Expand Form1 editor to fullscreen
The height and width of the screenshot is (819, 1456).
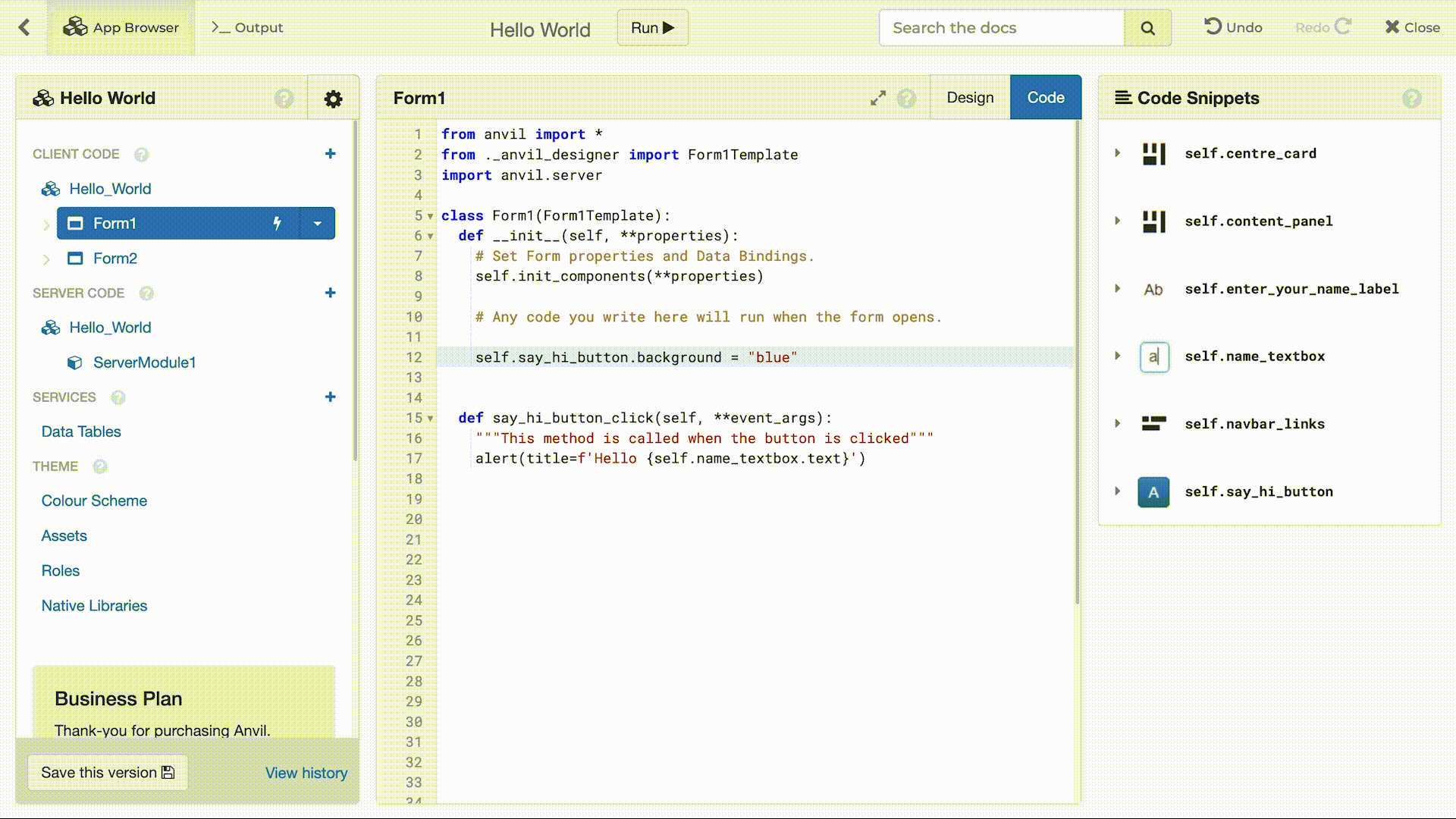pyautogui.click(x=878, y=97)
